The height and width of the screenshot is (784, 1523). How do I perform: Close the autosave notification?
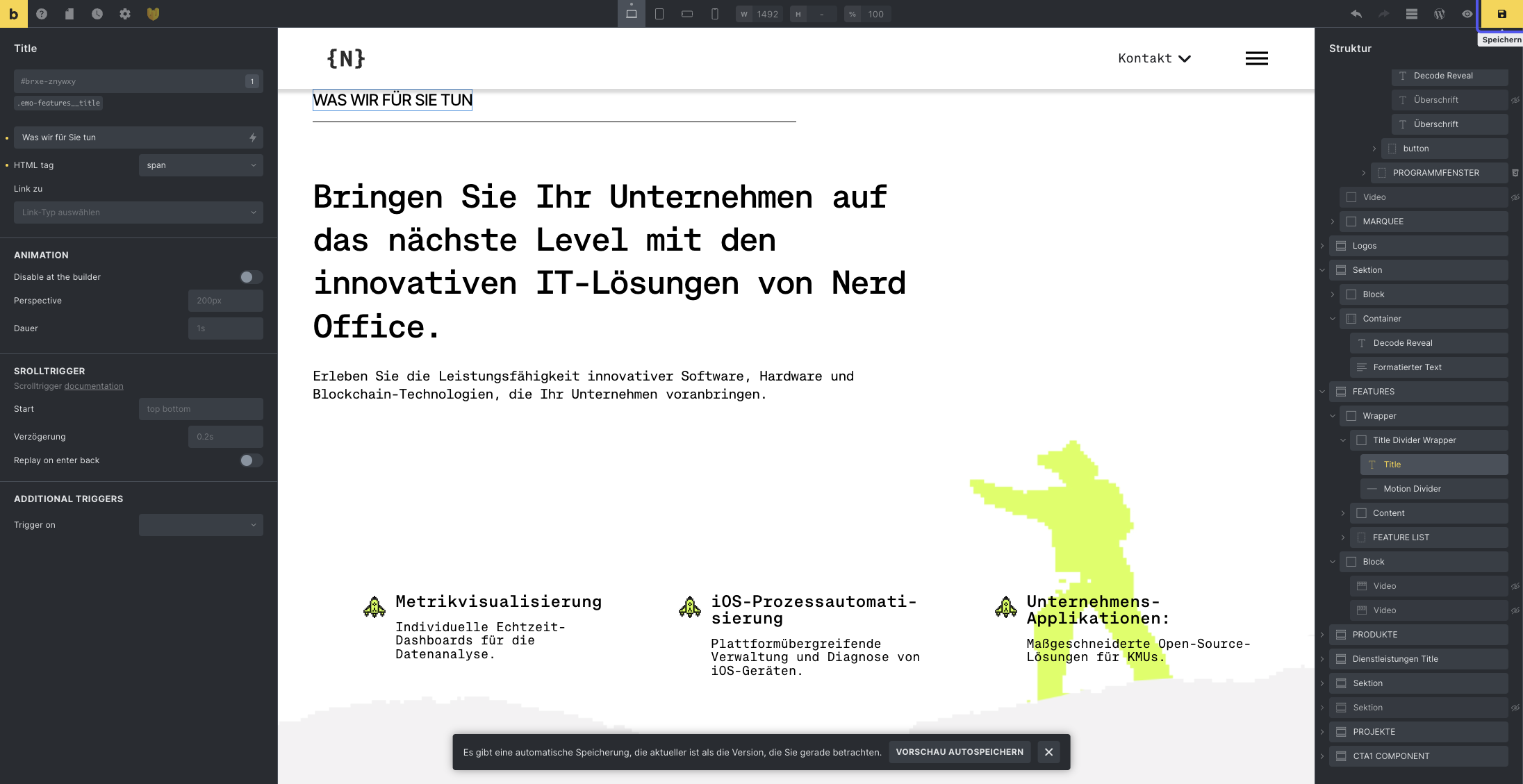[1048, 752]
